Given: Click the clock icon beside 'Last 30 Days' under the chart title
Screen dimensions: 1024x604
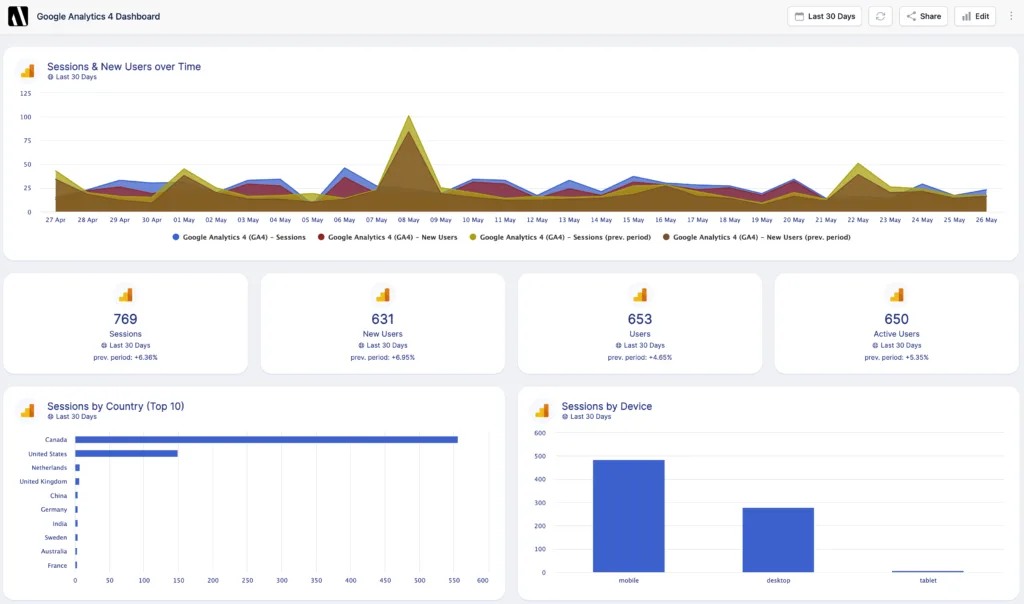Looking at the screenshot, I should 51,76.
